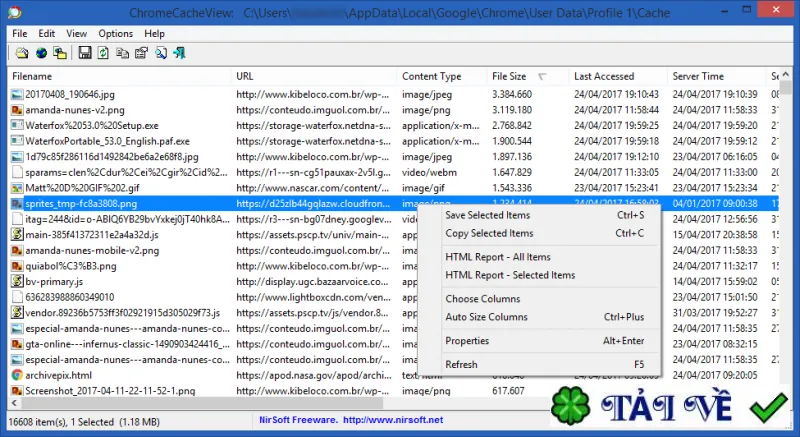Click the gif icon of Matt%20D%20GIF%202.gif

(17, 188)
